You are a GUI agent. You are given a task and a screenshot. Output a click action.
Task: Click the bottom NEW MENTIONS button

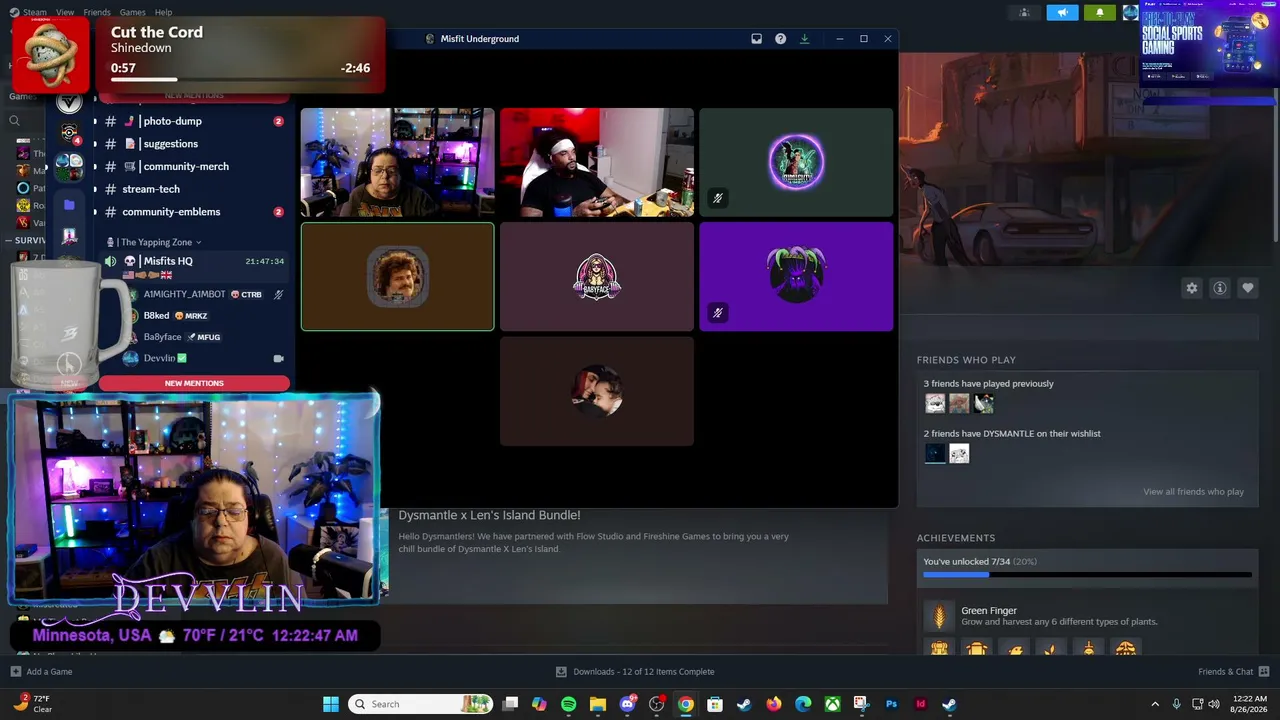(194, 383)
